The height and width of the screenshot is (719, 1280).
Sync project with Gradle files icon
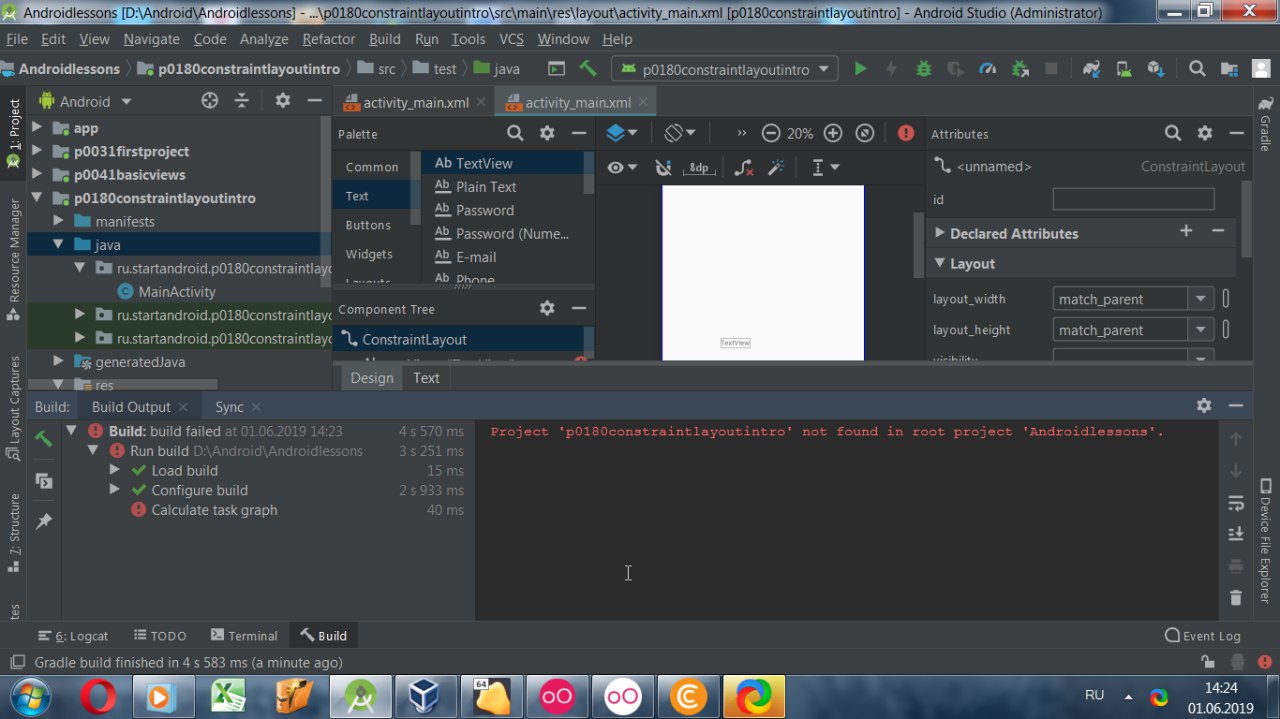coord(1091,69)
